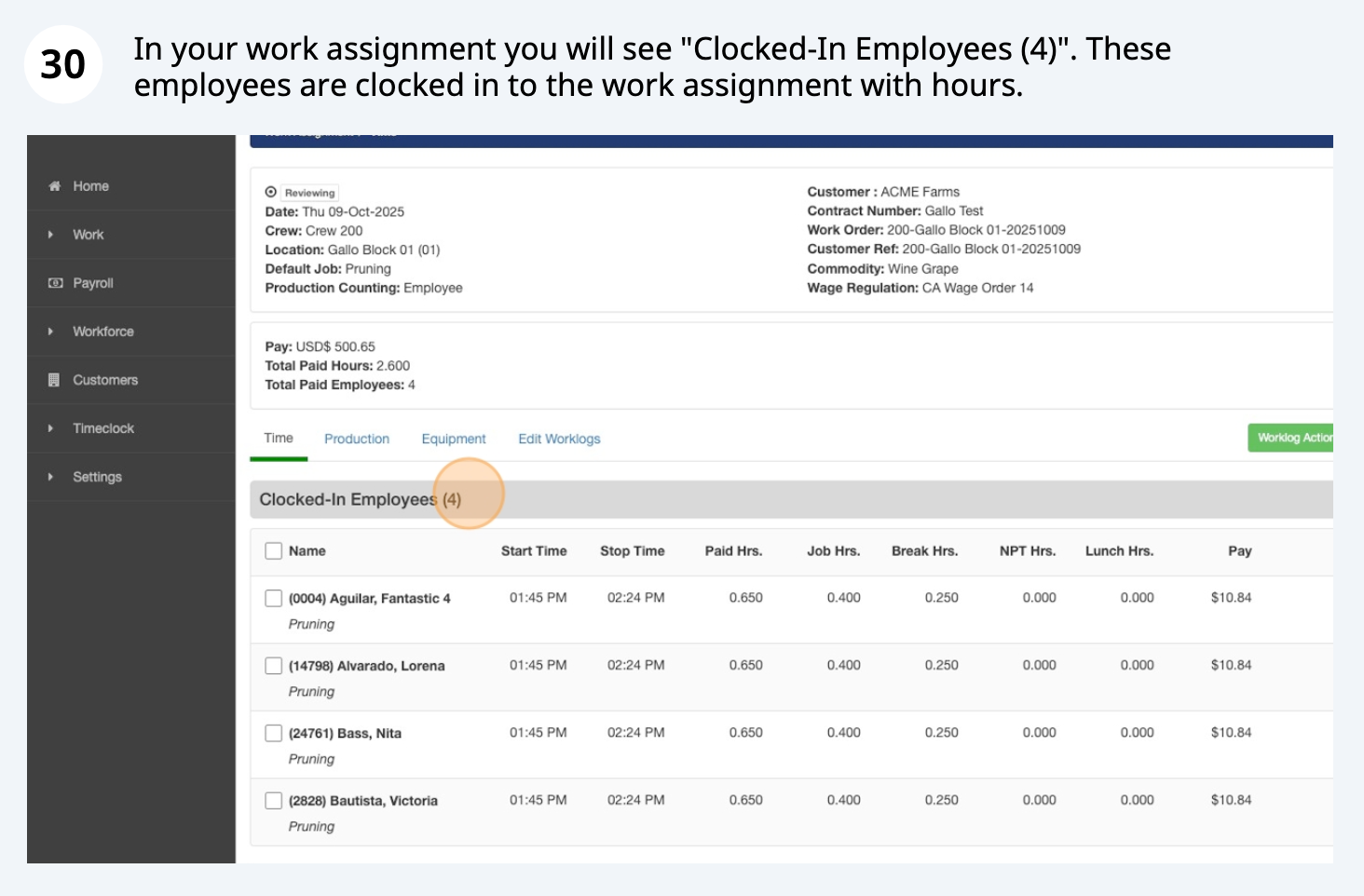The height and width of the screenshot is (896, 1364).
Task: Expand the Workforce menu arrow
Action: [51, 332]
